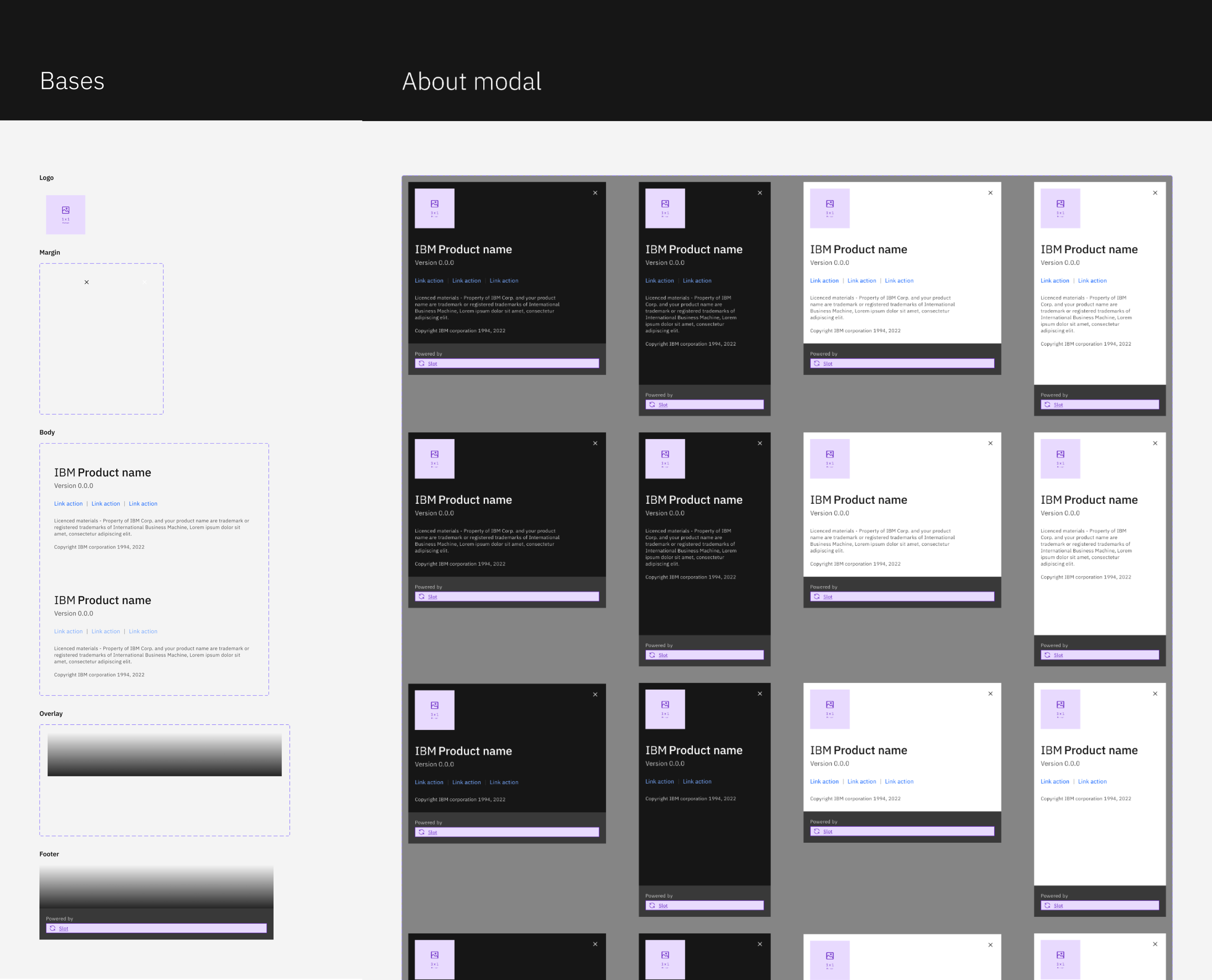1212x980 pixels.
Task: Click the first Link action in the dark narrow copyright-only modal
Action: pyautogui.click(x=660, y=781)
